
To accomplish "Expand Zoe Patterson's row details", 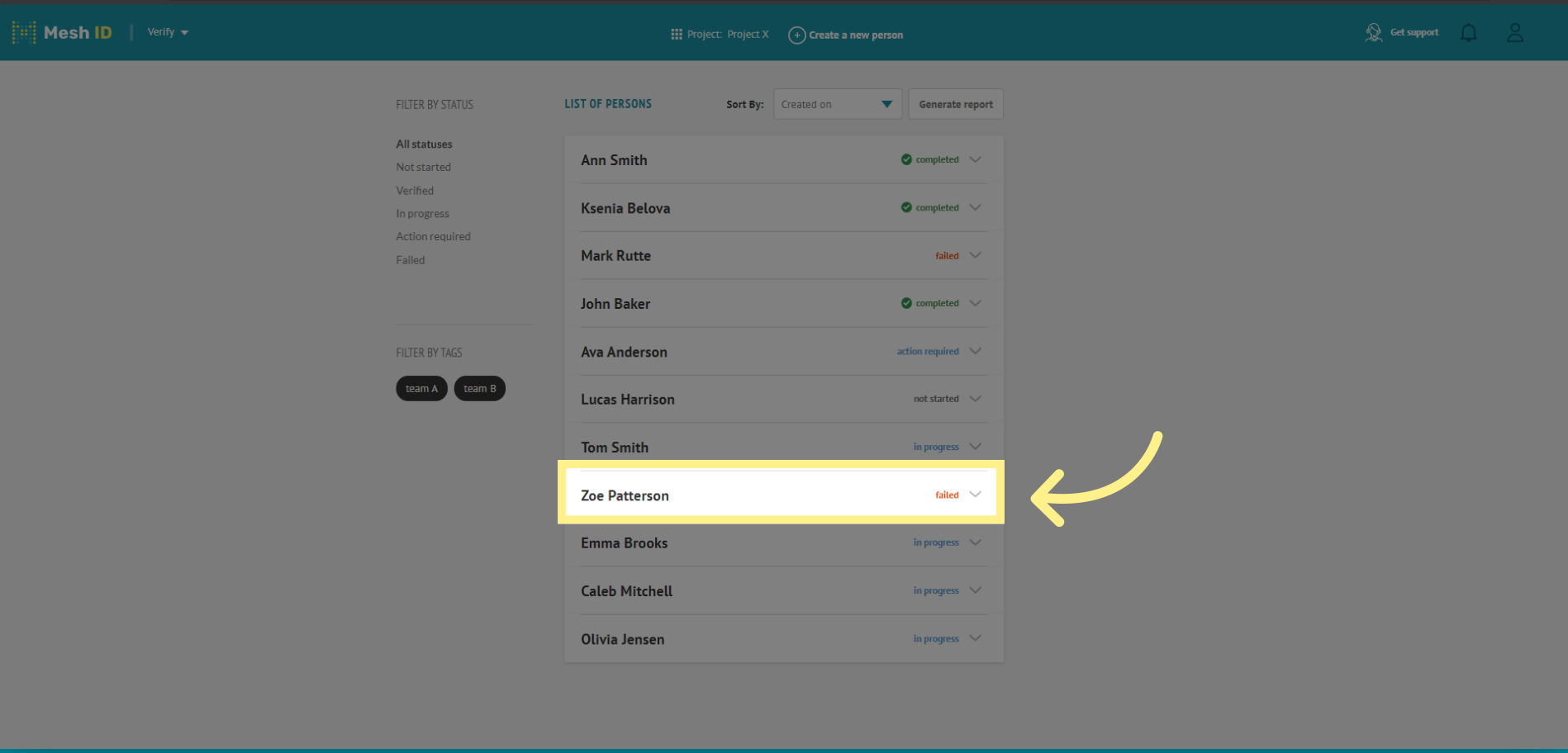I will [976, 494].
